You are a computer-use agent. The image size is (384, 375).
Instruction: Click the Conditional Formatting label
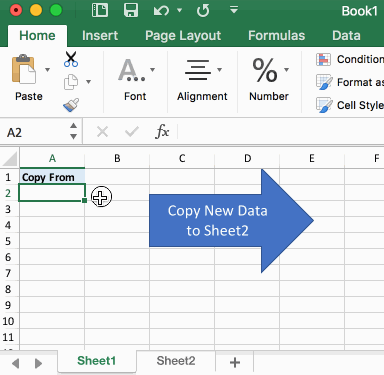coord(360,59)
